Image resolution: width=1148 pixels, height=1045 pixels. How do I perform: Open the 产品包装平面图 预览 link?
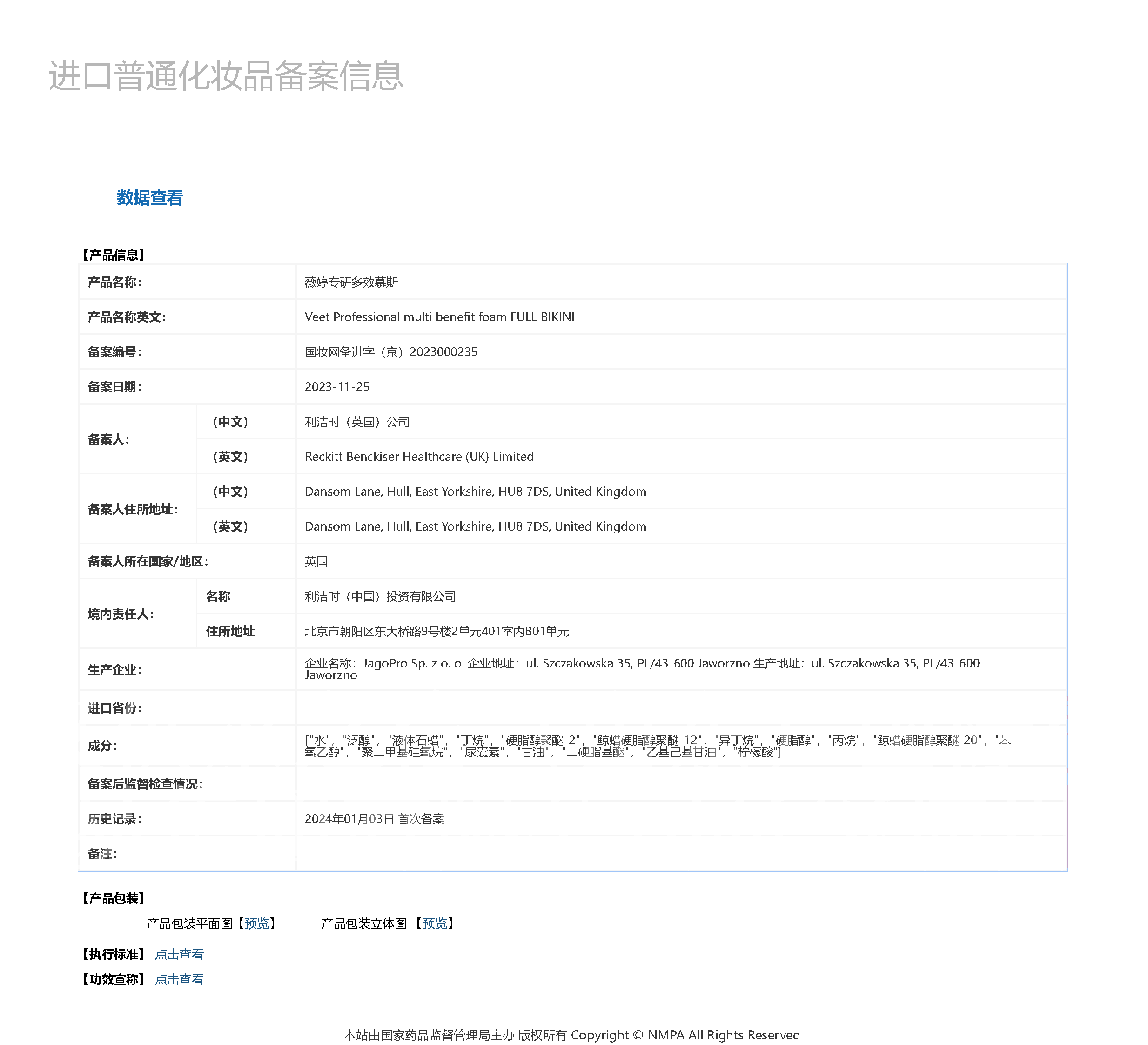click(x=257, y=924)
